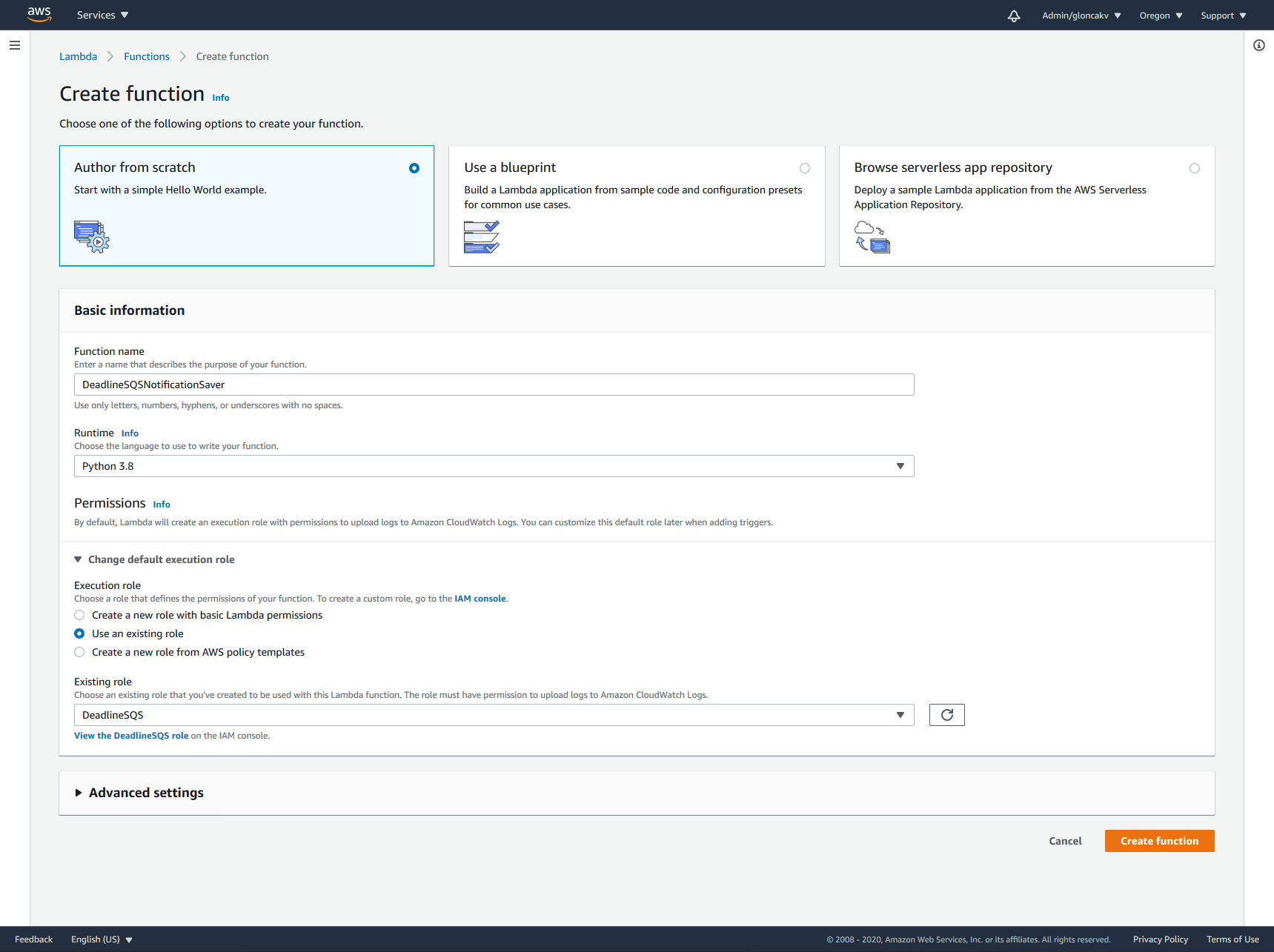Viewport: 1274px width, 952px height.
Task: Choose Use an existing role
Action: tap(79, 633)
